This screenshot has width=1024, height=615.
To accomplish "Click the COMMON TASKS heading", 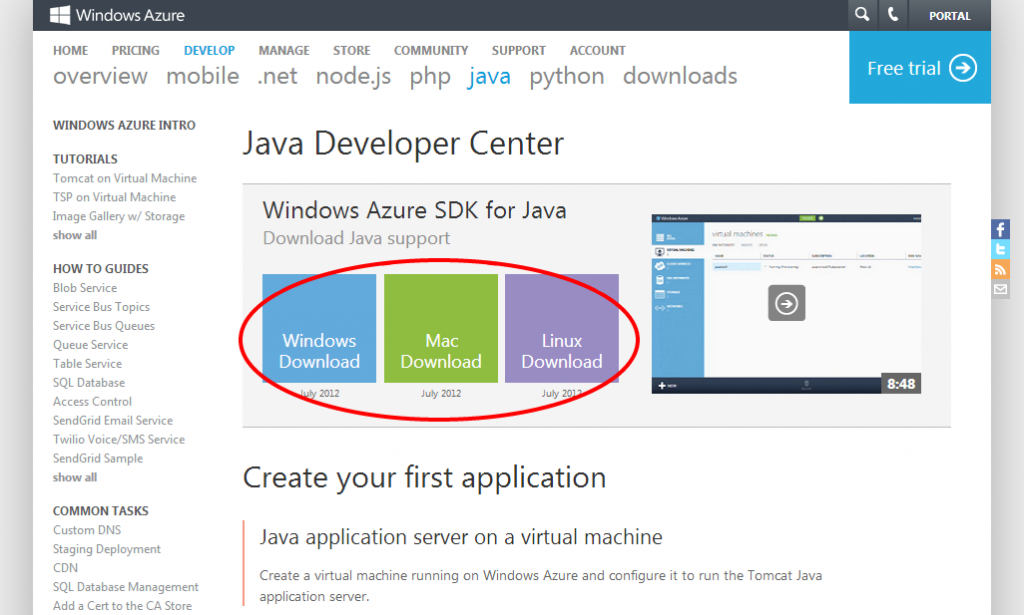I will [x=101, y=511].
